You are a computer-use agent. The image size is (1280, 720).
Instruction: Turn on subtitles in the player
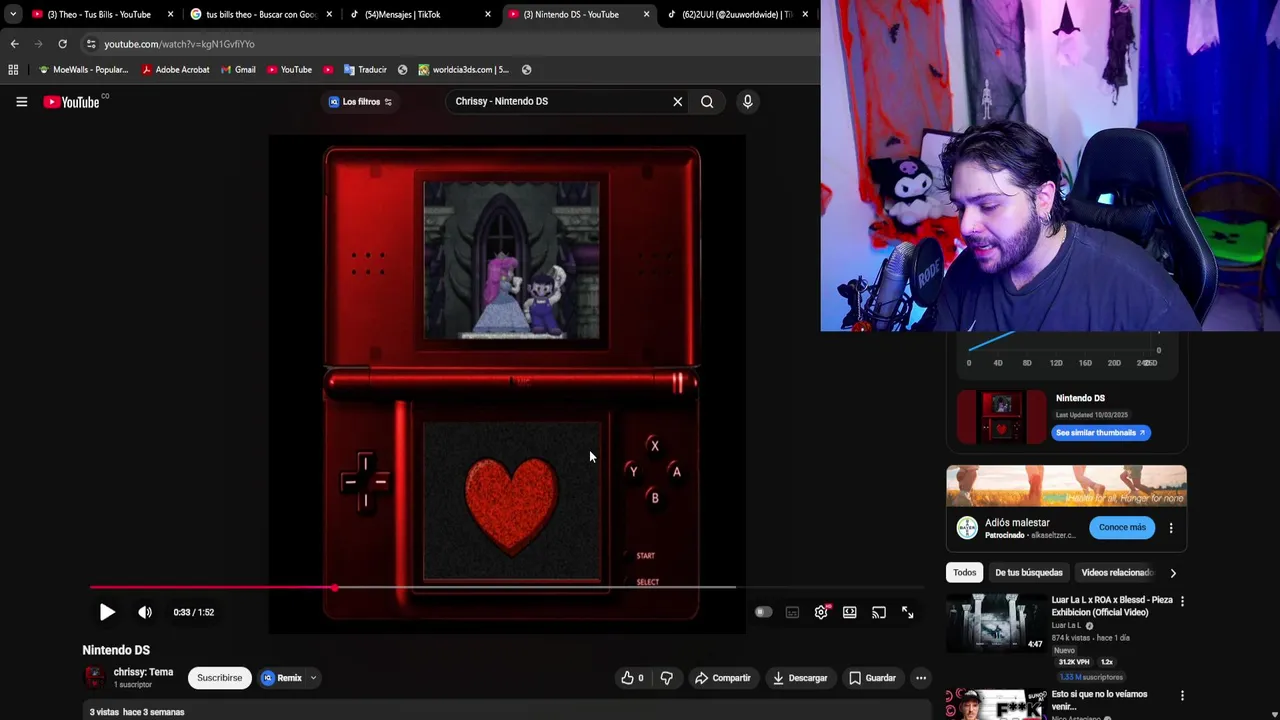[x=792, y=612]
